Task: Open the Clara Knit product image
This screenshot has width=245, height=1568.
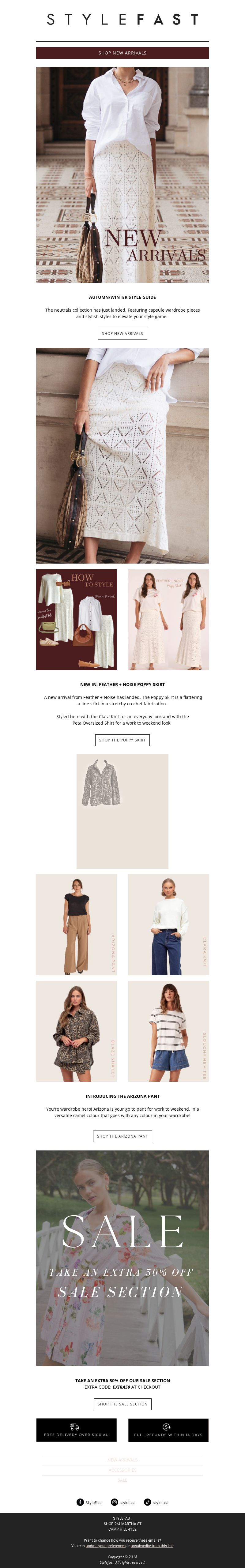Action: point(168,925)
